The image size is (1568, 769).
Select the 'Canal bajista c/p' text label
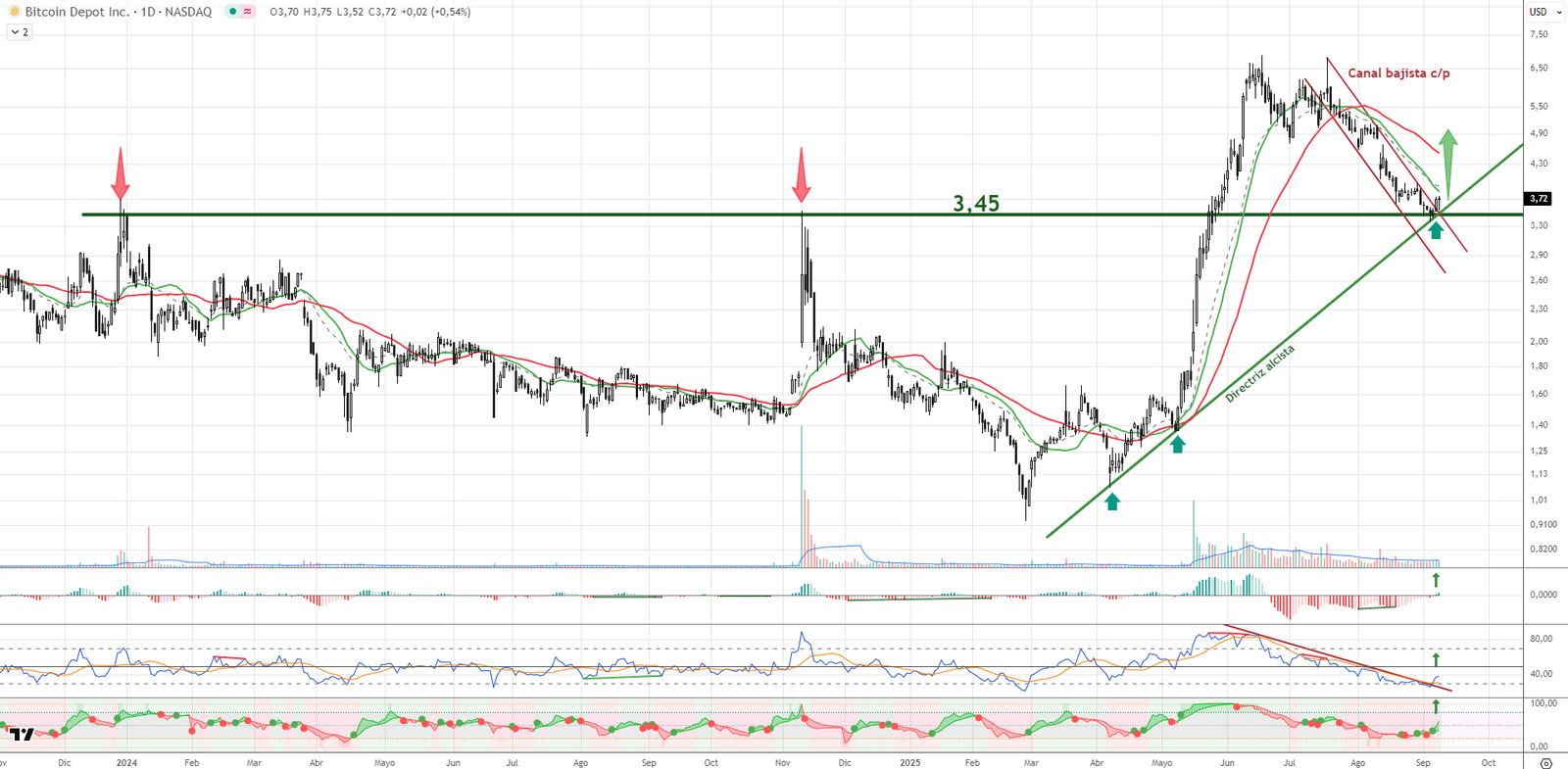[1398, 73]
